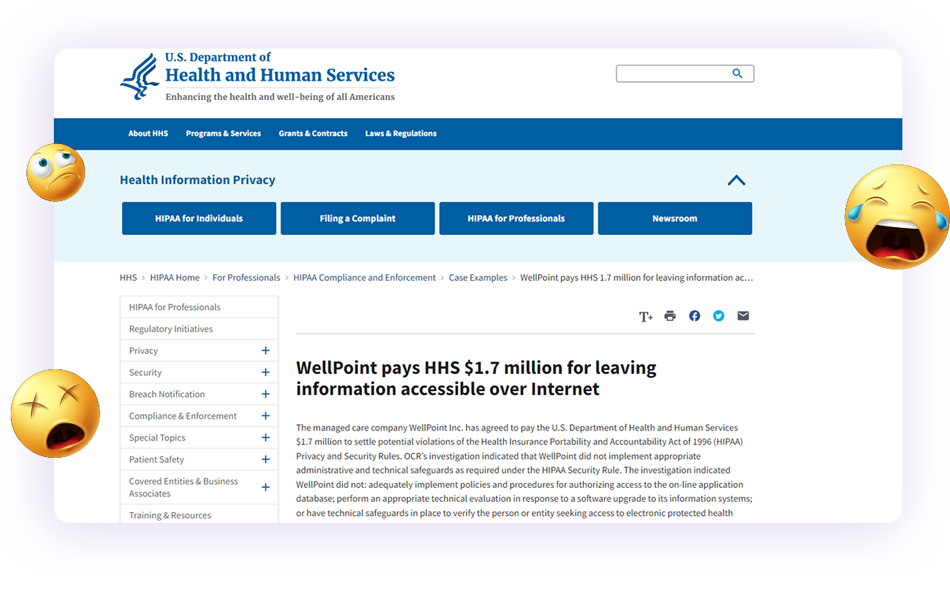Open Compliance & Enforcement sidebar link
The width and height of the screenshot is (950, 598).
[182, 416]
